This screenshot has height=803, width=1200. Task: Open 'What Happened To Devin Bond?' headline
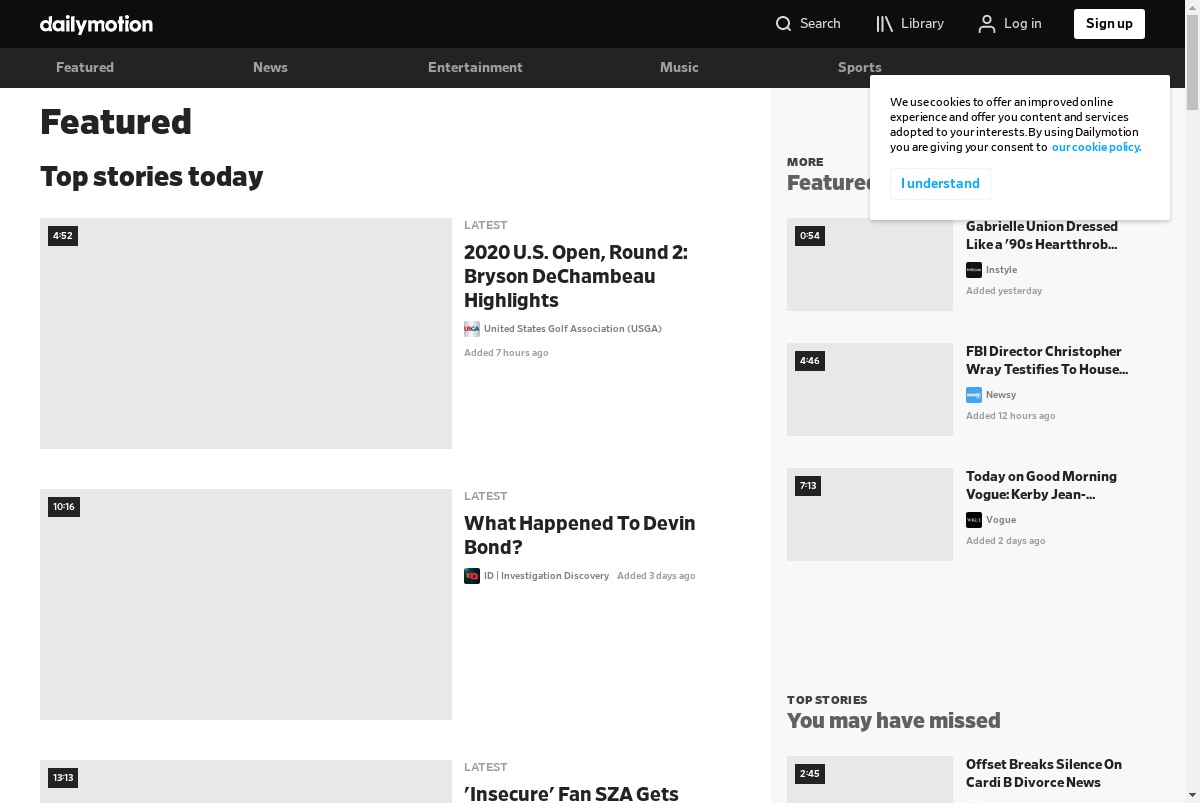pos(580,535)
